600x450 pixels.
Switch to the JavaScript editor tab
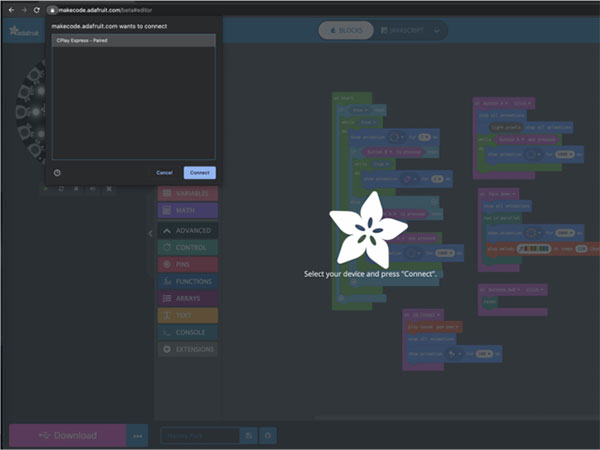pyautogui.click(x=405, y=31)
